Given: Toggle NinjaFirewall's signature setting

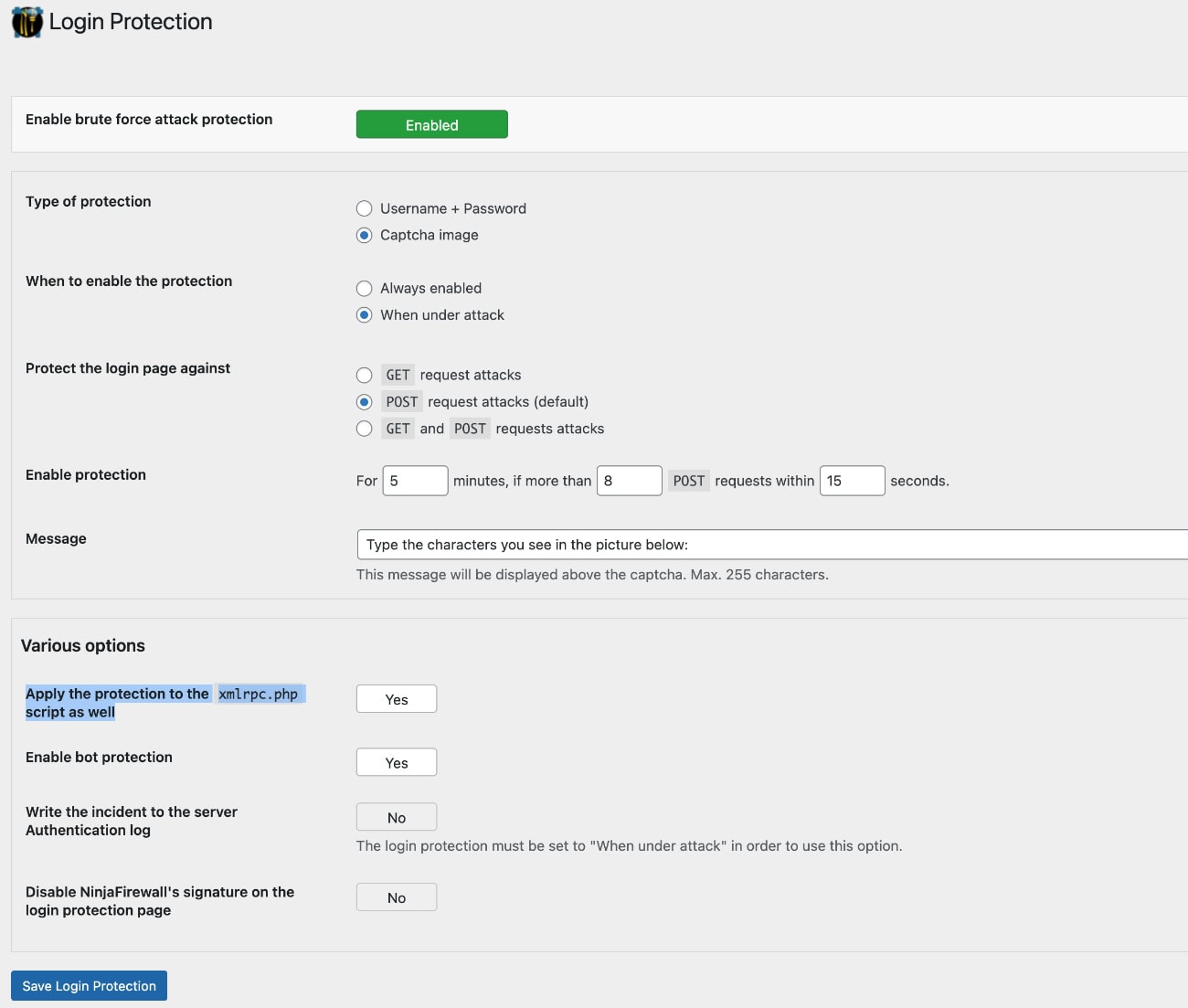Looking at the screenshot, I should (396, 897).
